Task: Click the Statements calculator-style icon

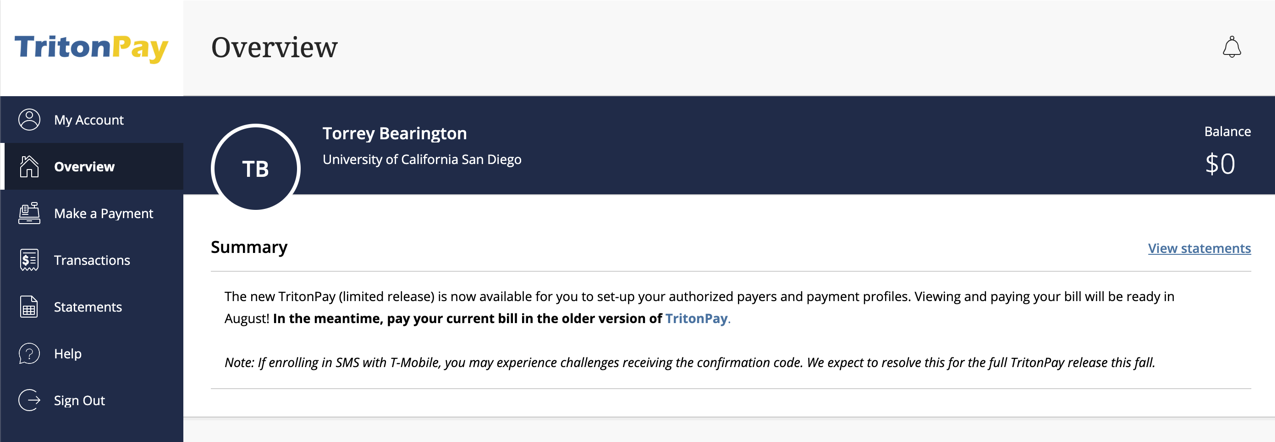Action: click(x=29, y=307)
